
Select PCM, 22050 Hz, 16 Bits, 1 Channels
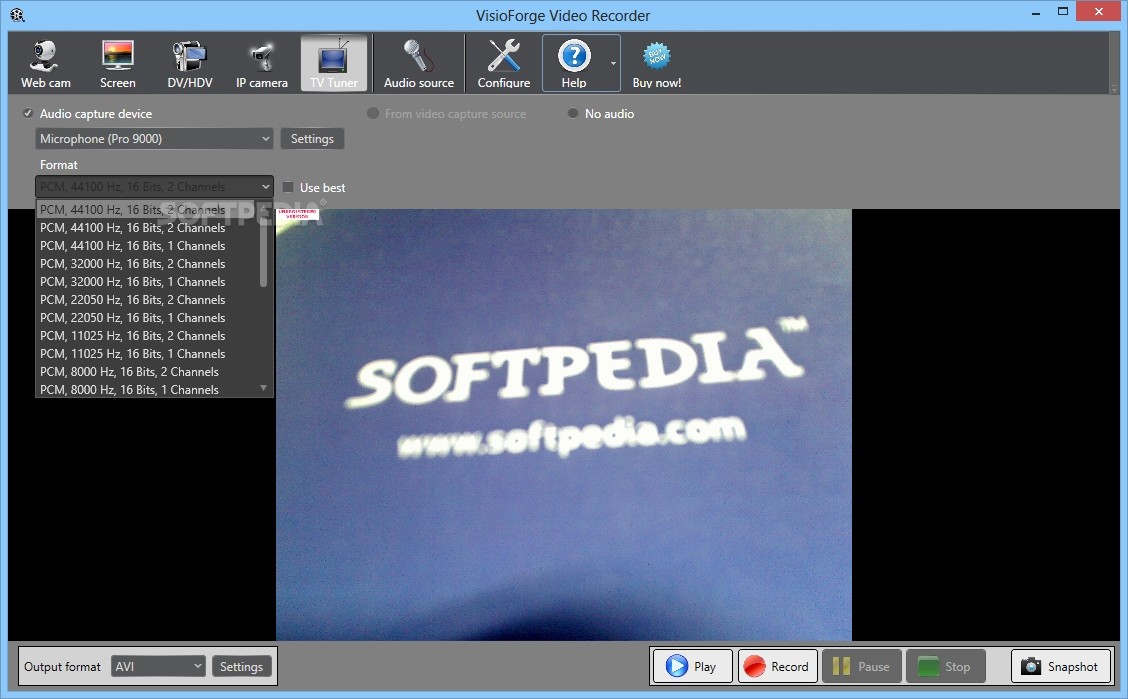point(147,317)
